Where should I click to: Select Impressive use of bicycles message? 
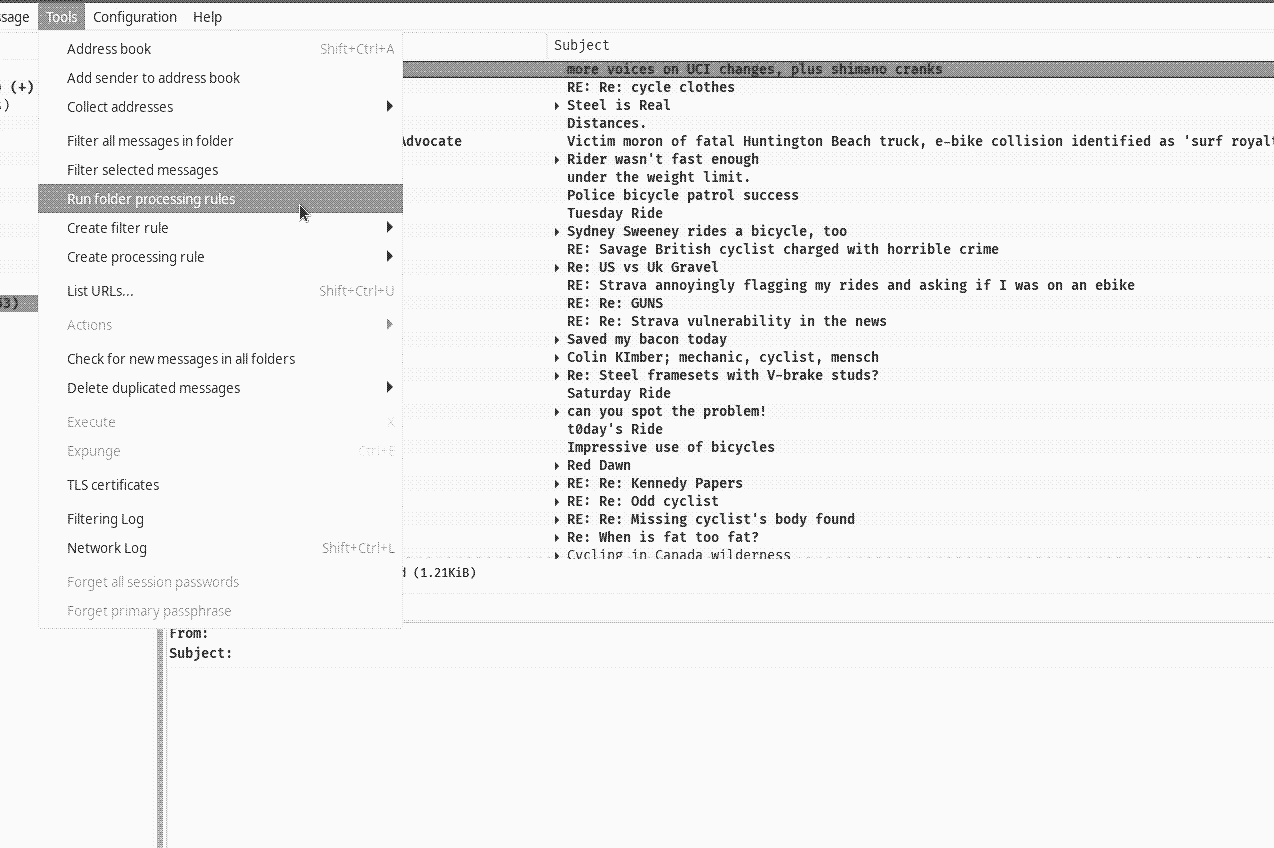671,447
